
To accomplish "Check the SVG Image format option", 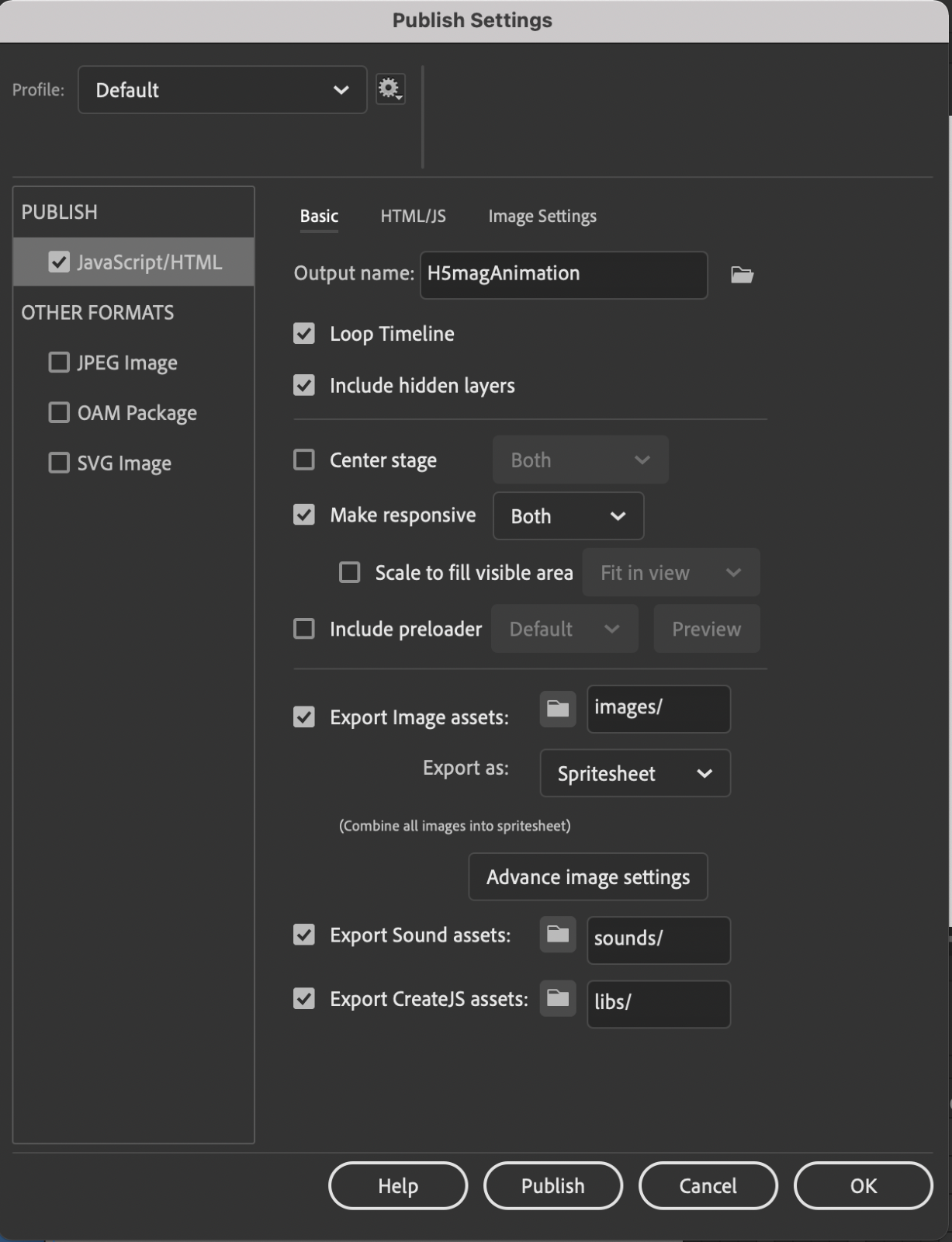I will [x=59, y=463].
